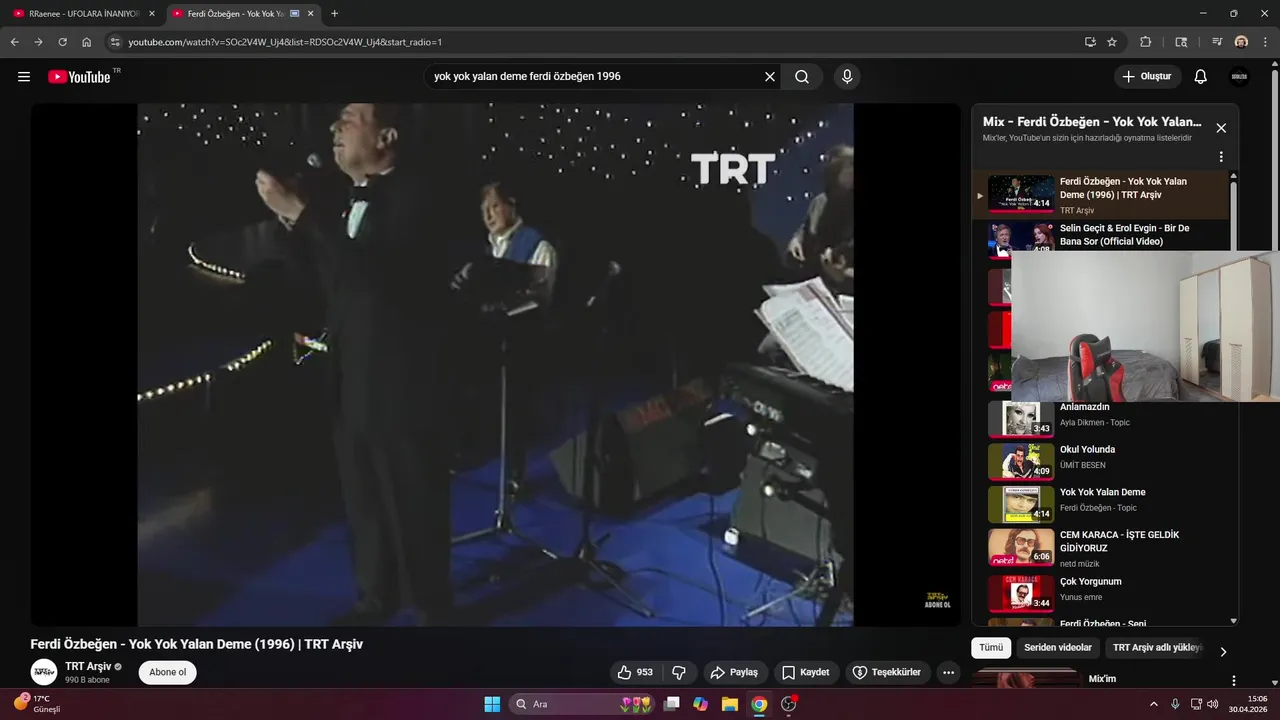This screenshot has height=720, width=1280.
Task: Open the taskbar volume icon
Action: [x=1212, y=704]
